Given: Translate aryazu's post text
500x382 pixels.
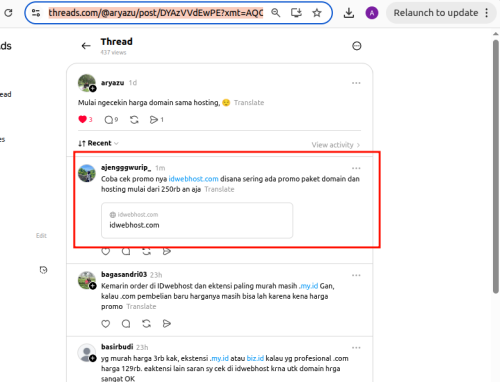Looking at the screenshot, I should (249, 103).
